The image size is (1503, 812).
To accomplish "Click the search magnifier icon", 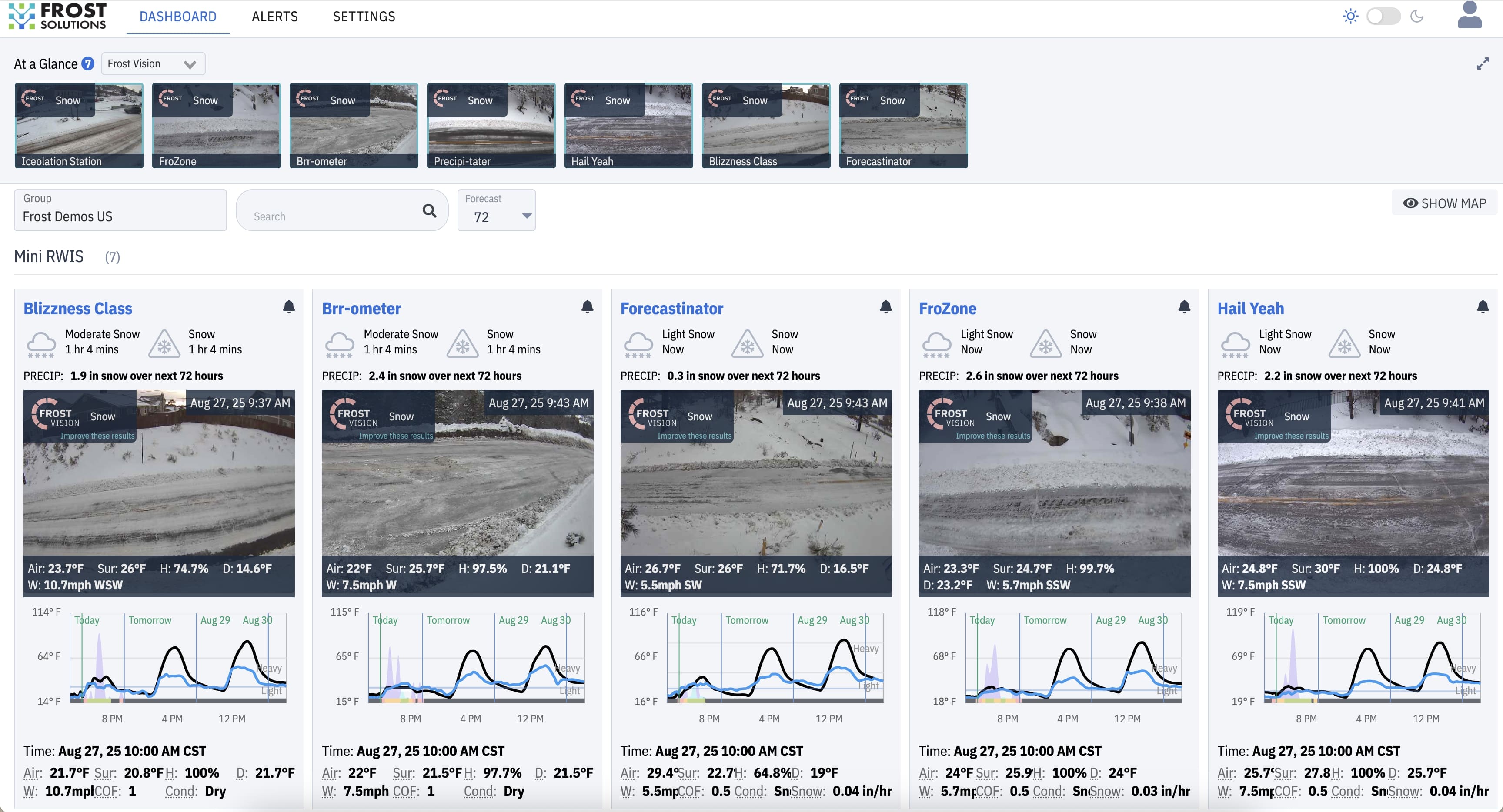I will coord(429,210).
